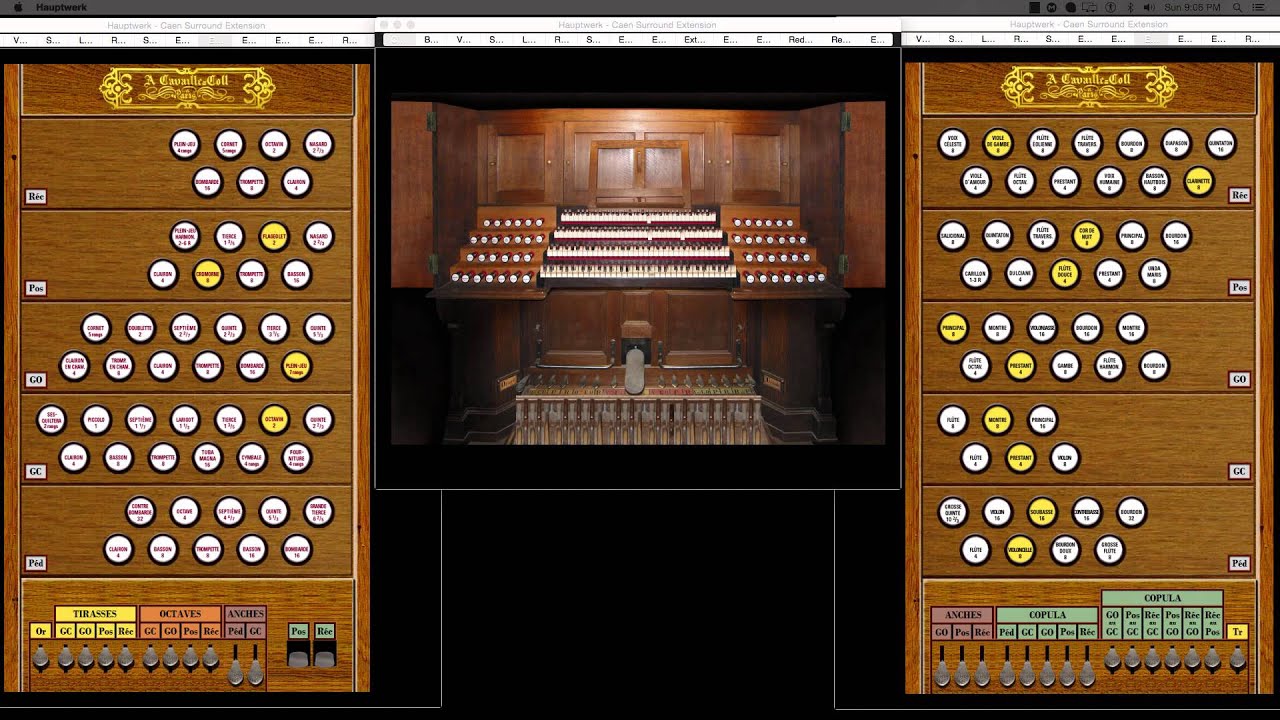
Task: Open Notification Center from the menu bar
Action: [x=1259, y=7]
